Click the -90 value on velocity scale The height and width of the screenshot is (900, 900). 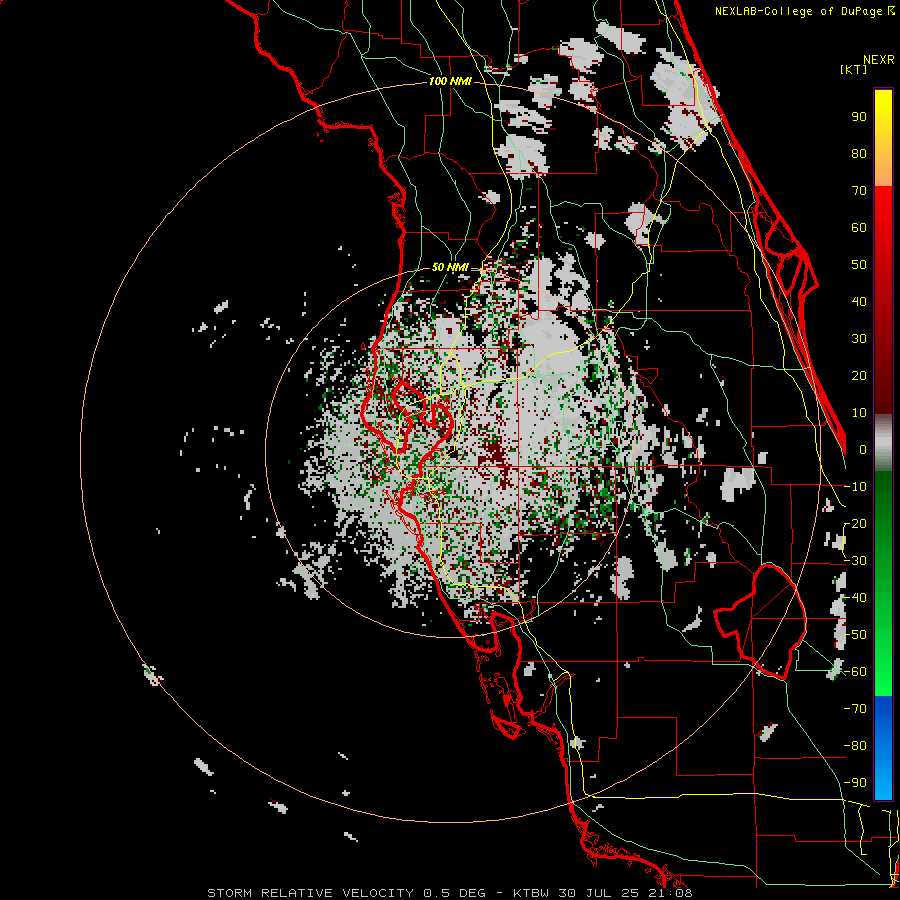[x=855, y=783]
